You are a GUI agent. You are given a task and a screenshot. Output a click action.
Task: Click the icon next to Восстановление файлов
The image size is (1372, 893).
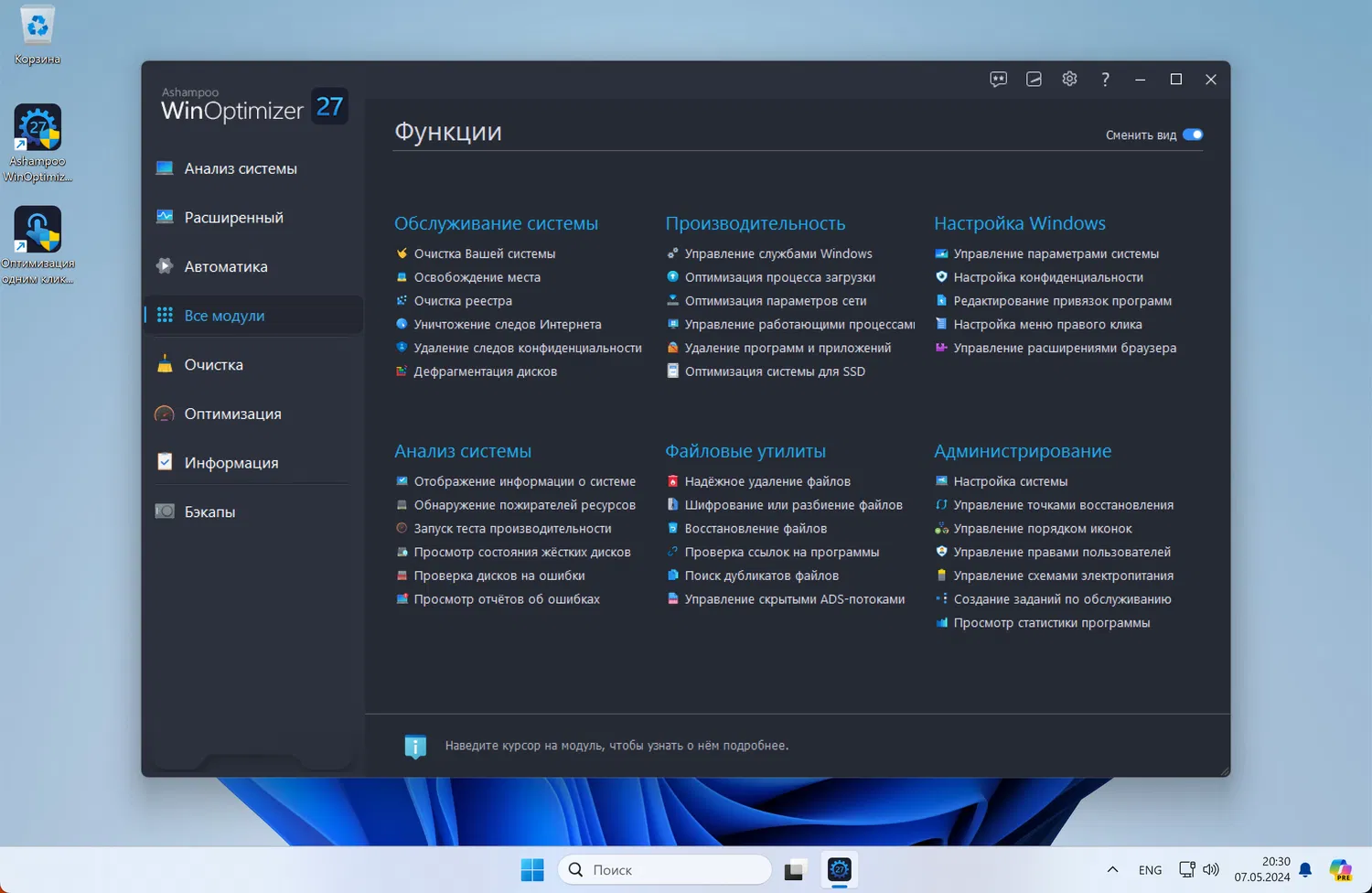click(x=672, y=528)
